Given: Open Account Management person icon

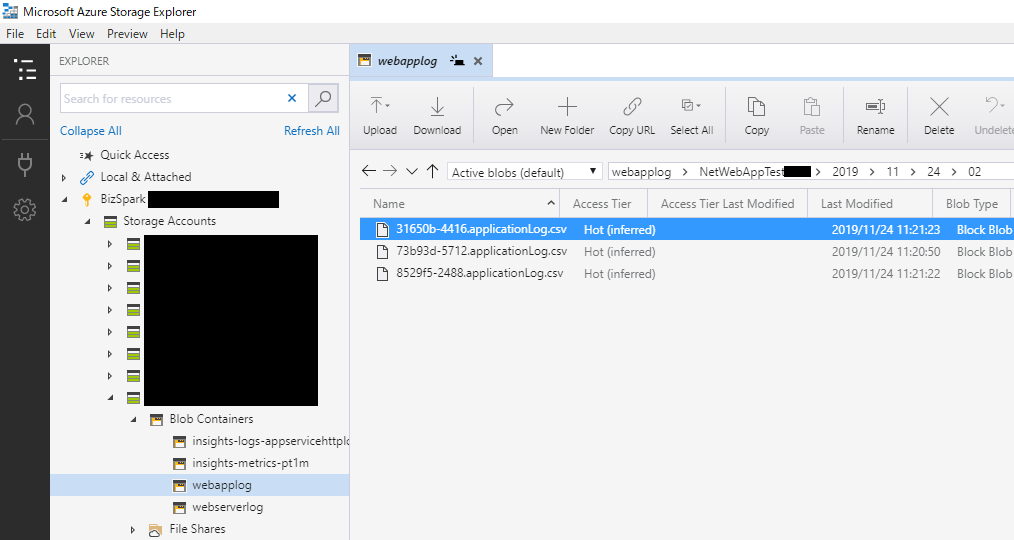Looking at the screenshot, I should pos(25,114).
